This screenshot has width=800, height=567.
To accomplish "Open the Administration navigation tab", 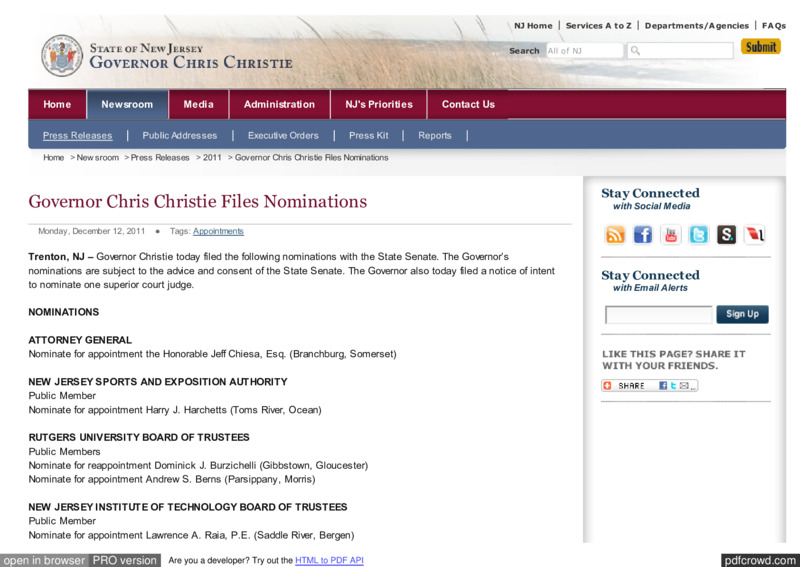I will point(279,105).
